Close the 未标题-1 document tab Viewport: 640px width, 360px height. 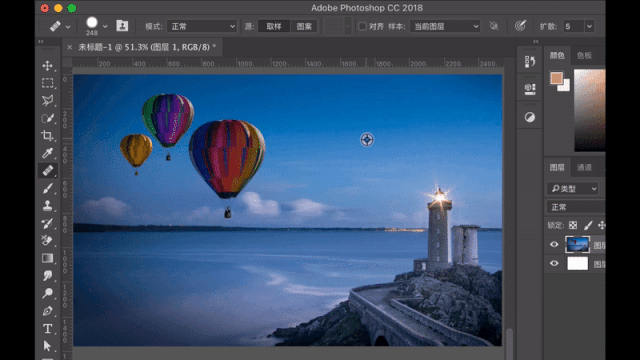tap(69, 47)
